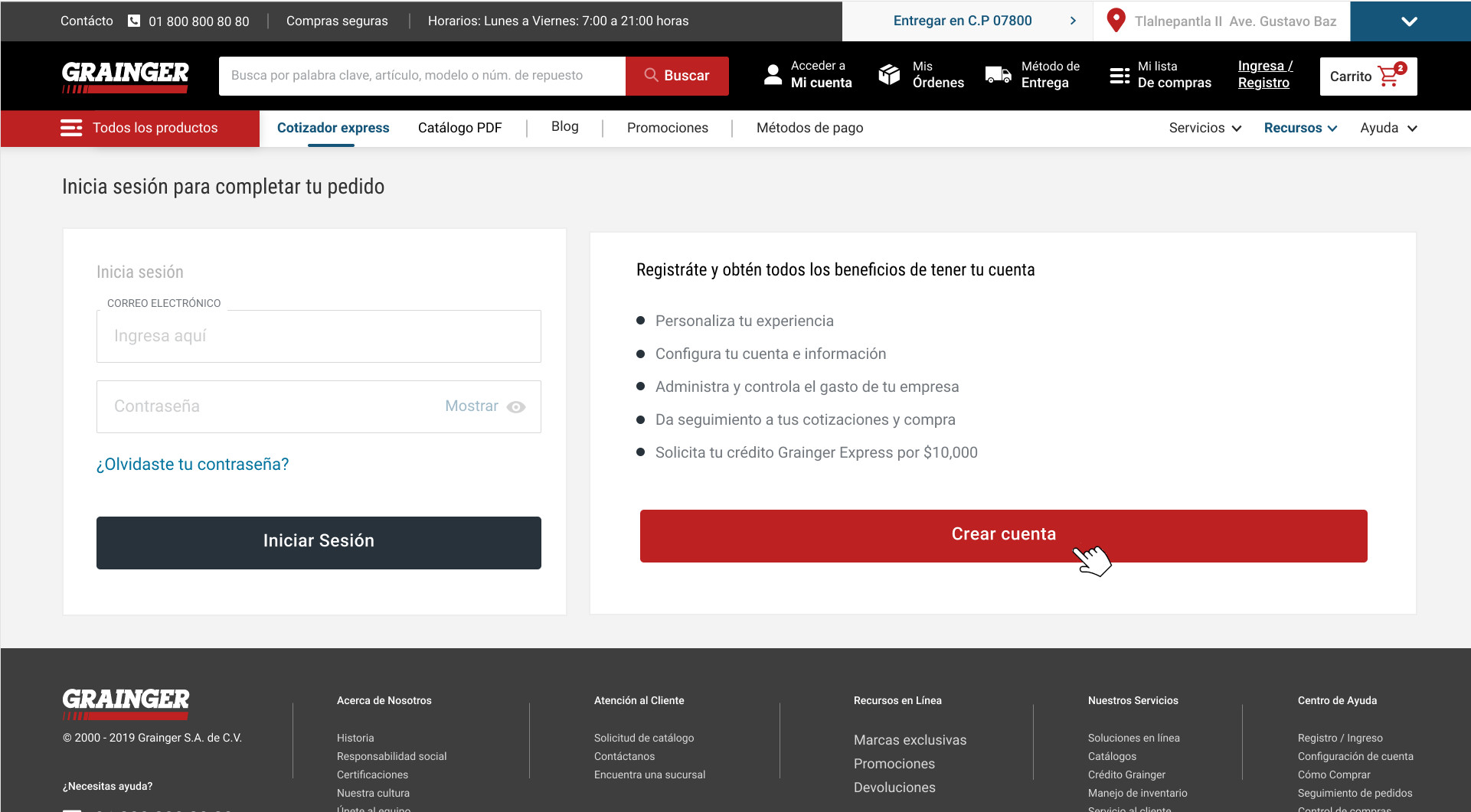Click Compras seguras in the top bar

tap(337, 21)
